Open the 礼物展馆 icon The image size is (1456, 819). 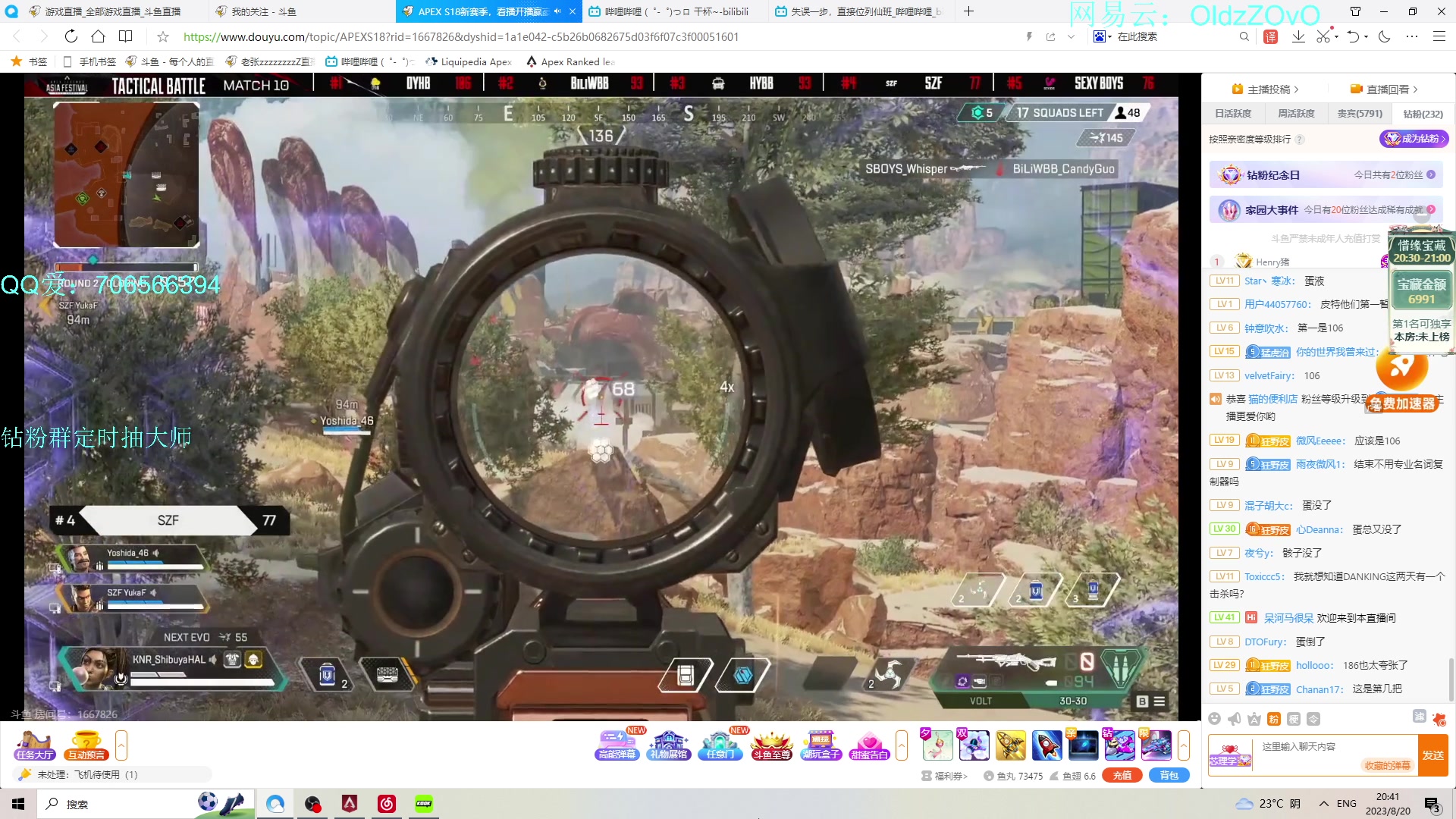(x=668, y=745)
